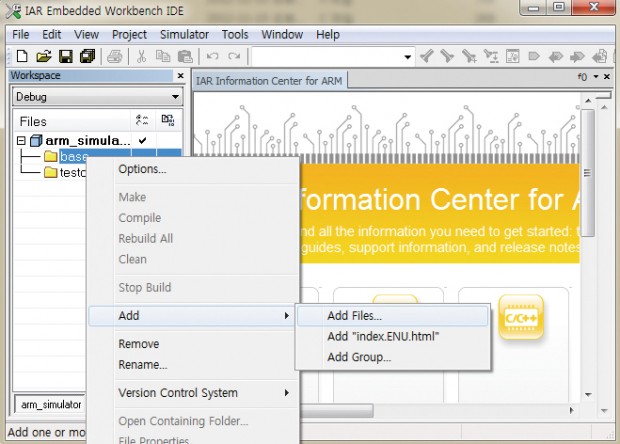Viewport: 620px width, 444px height.
Task: Open the File menu
Action: click(21, 34)
